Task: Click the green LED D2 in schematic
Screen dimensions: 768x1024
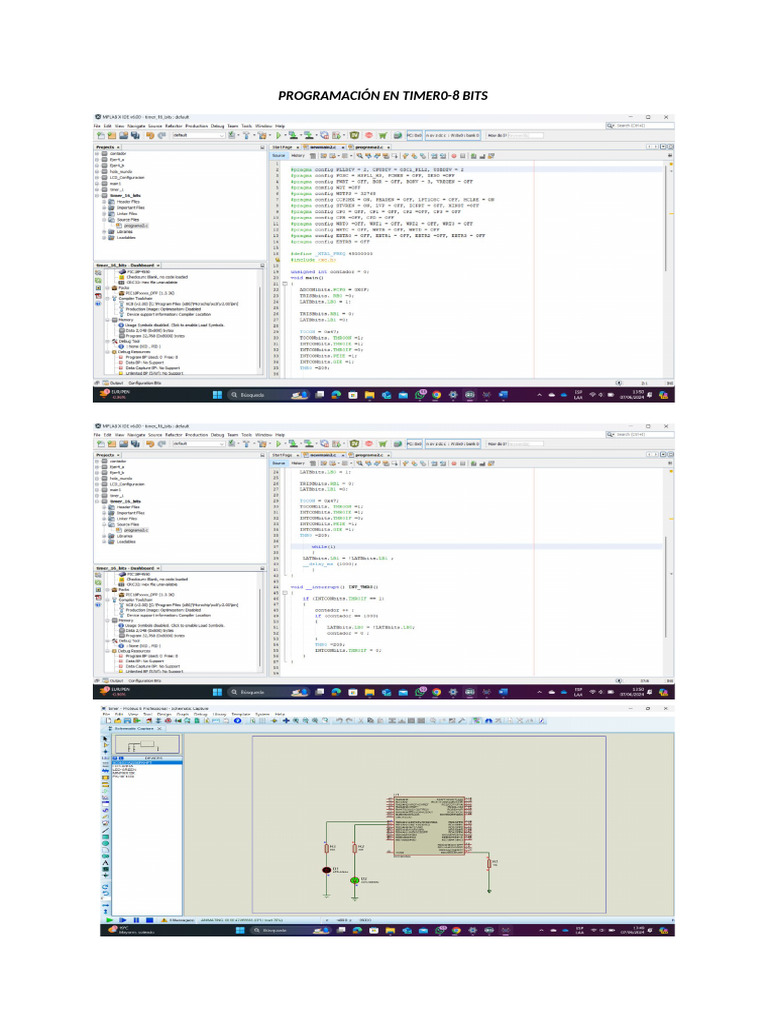Action: tap(354, 879)
